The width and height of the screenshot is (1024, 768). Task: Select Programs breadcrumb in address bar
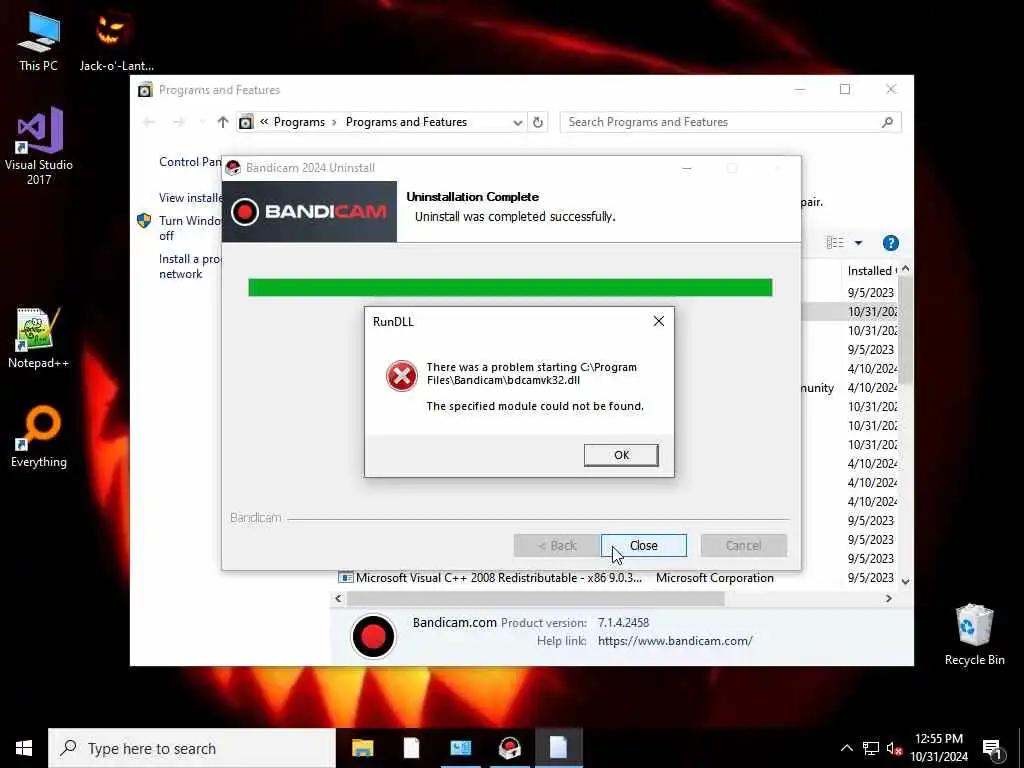(x=299, y=122)
